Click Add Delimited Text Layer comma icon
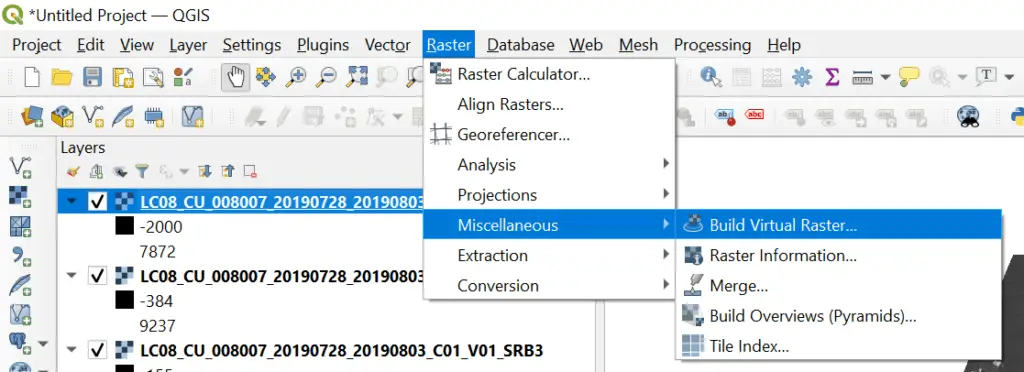 [20, 255]
